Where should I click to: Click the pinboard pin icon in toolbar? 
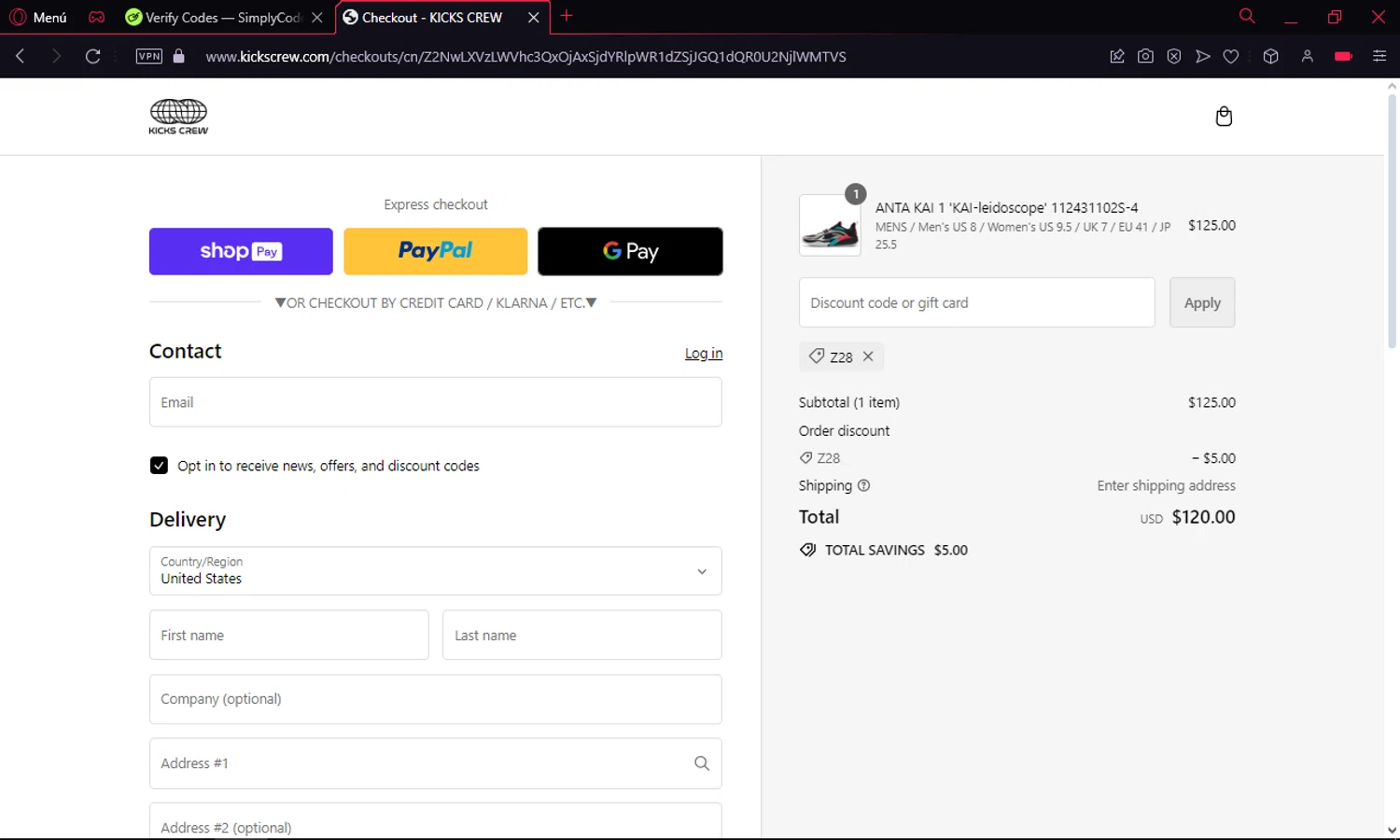click(1116, 56)
